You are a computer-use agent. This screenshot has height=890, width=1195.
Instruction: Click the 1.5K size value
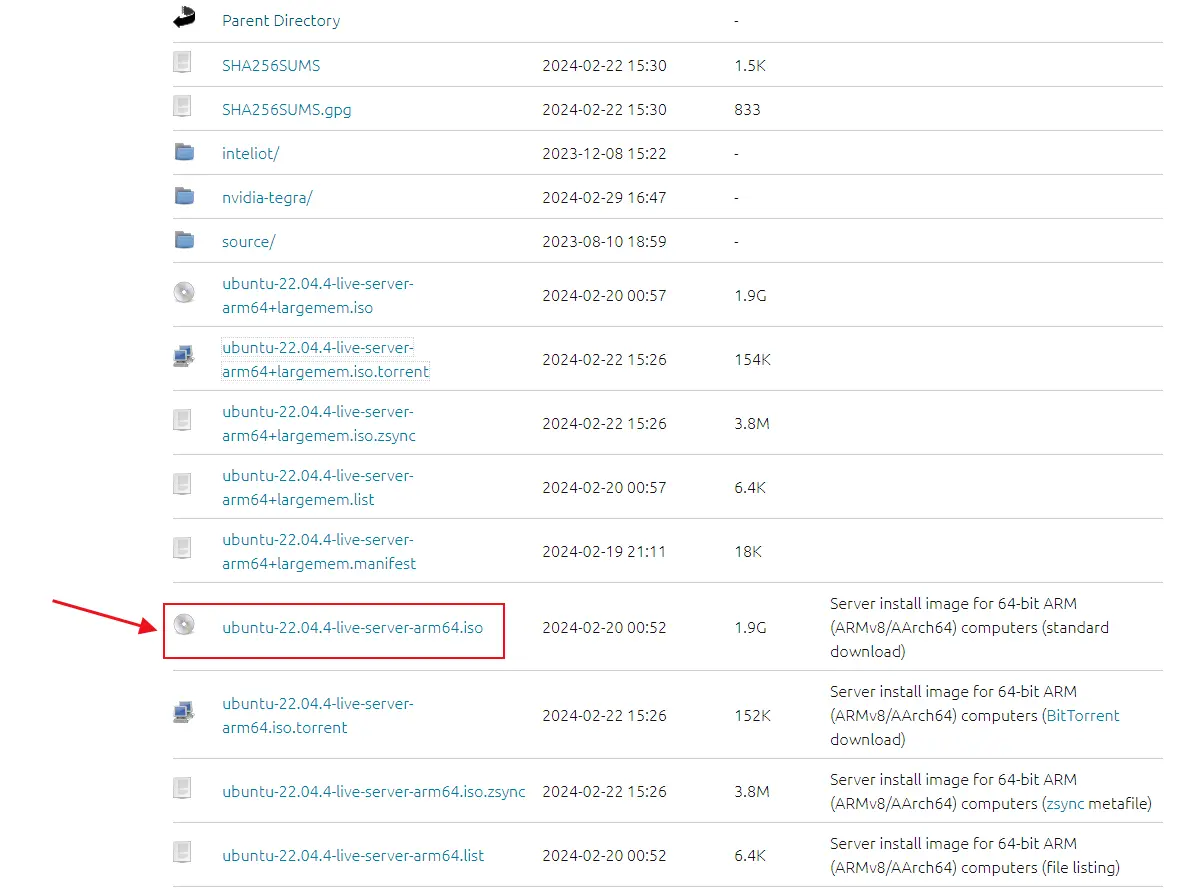(750, 66)
